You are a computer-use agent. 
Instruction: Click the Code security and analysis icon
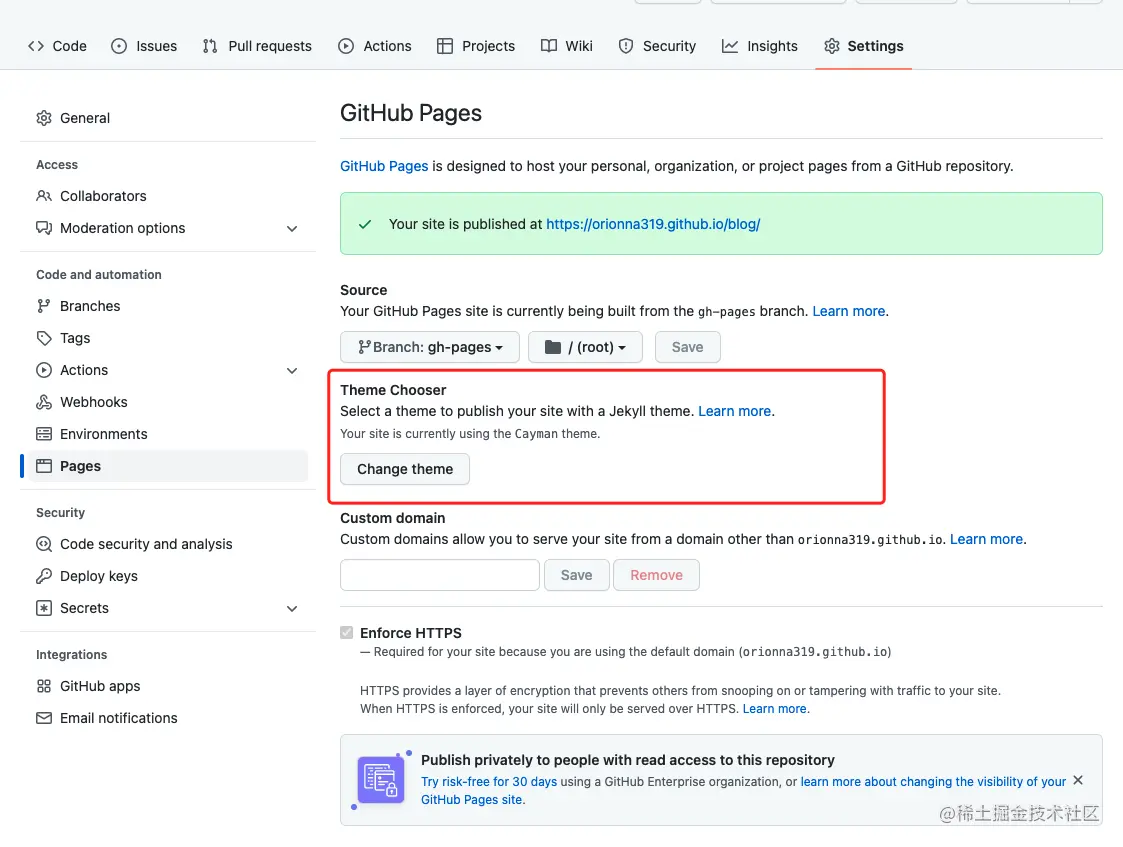coord(44,544)
